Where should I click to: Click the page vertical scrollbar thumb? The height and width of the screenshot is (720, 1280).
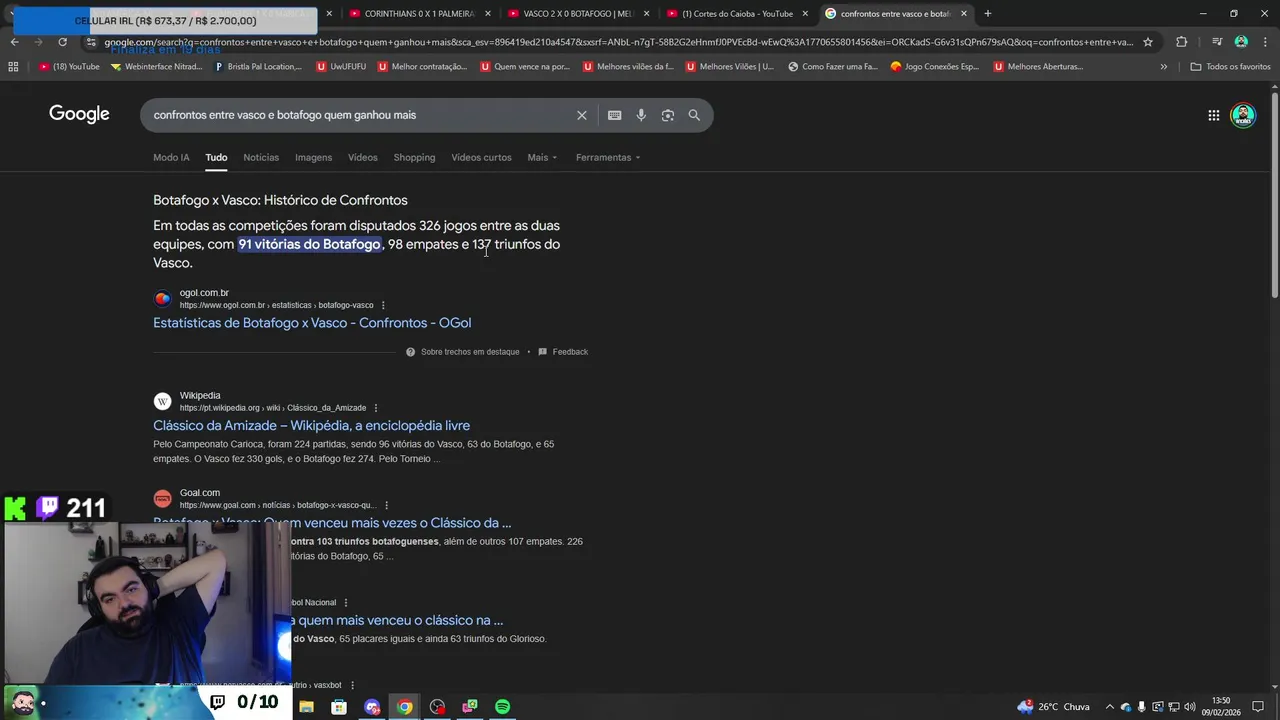[x=1275, y=195]
